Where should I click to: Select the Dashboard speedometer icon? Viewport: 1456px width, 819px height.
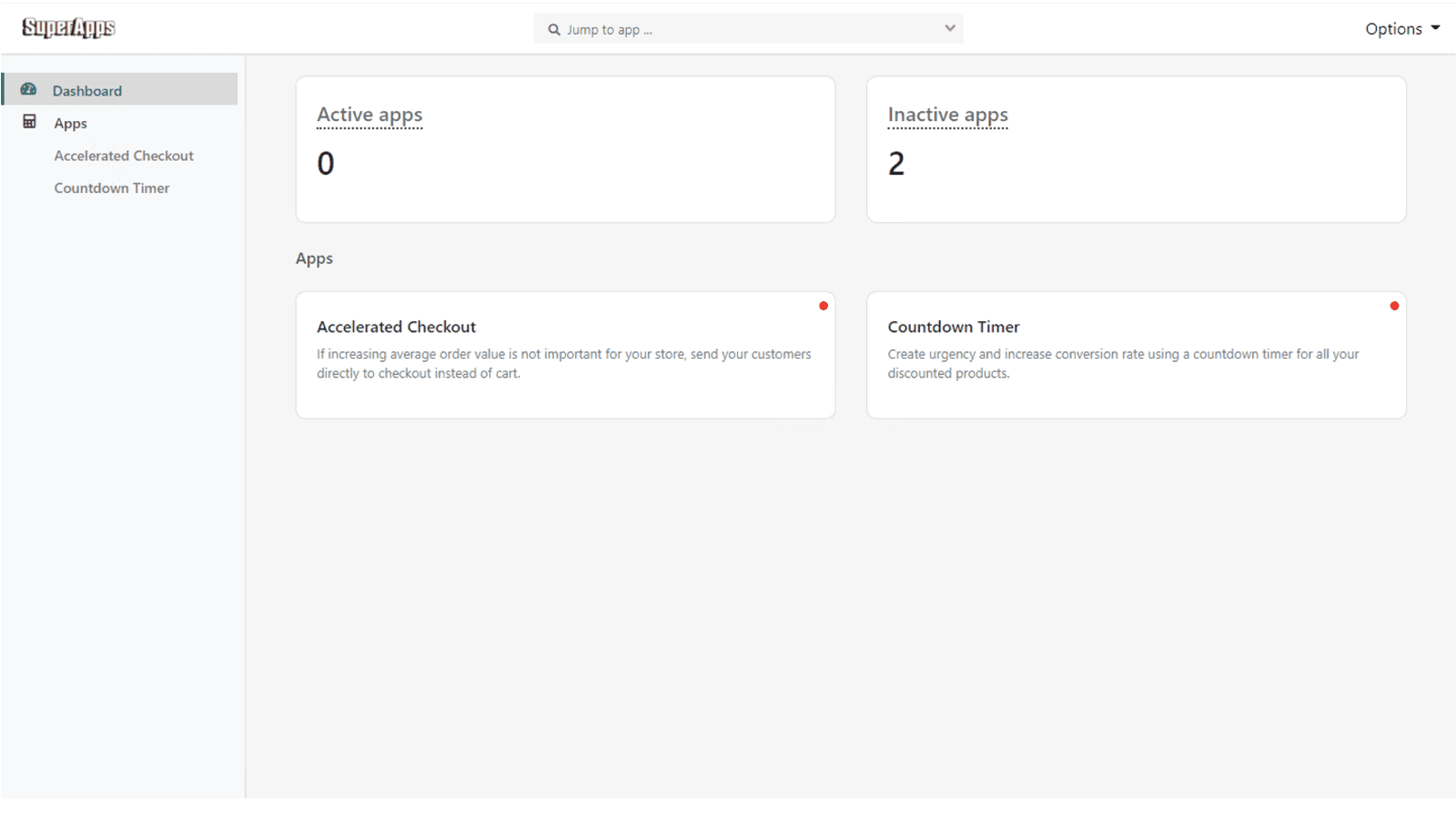point(29,89)
